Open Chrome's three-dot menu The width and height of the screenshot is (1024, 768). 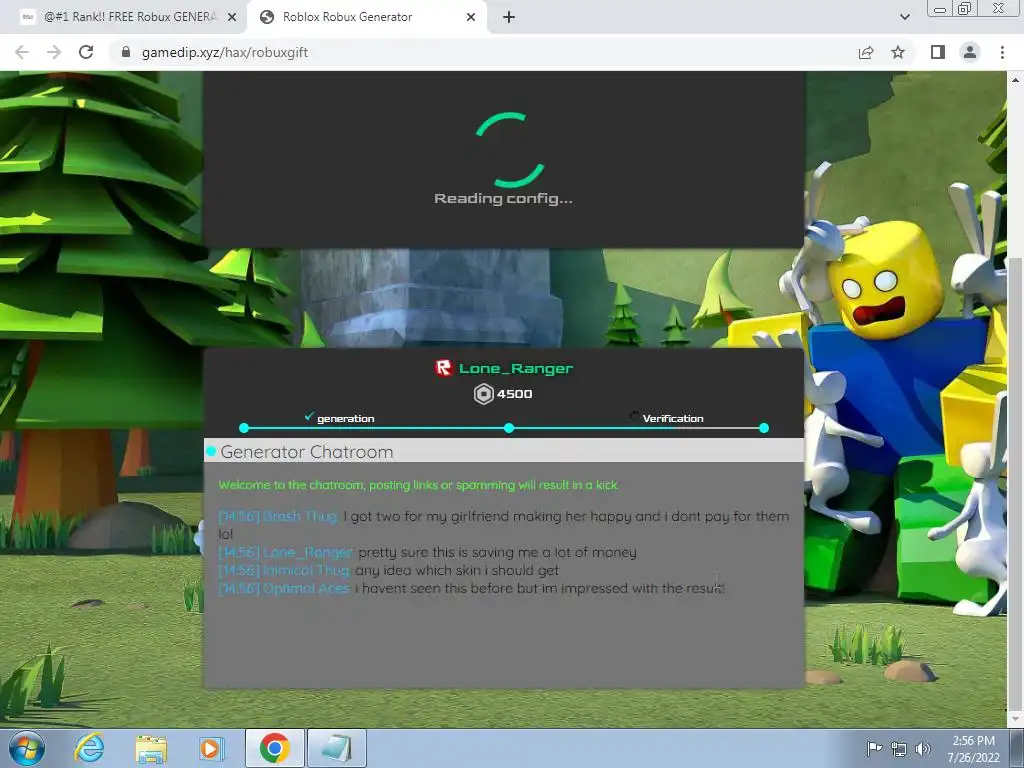coord(1002,52)
